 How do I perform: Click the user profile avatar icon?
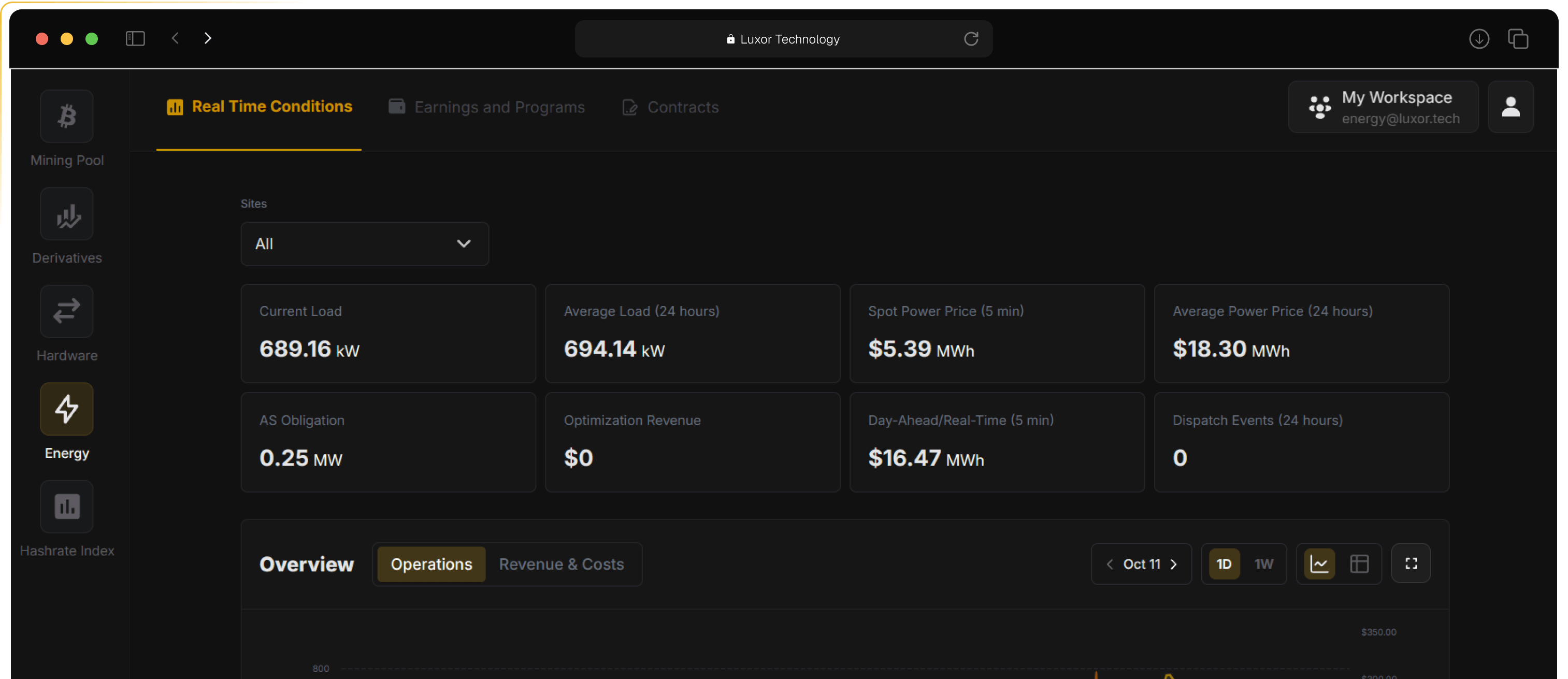pos(1510,107)
